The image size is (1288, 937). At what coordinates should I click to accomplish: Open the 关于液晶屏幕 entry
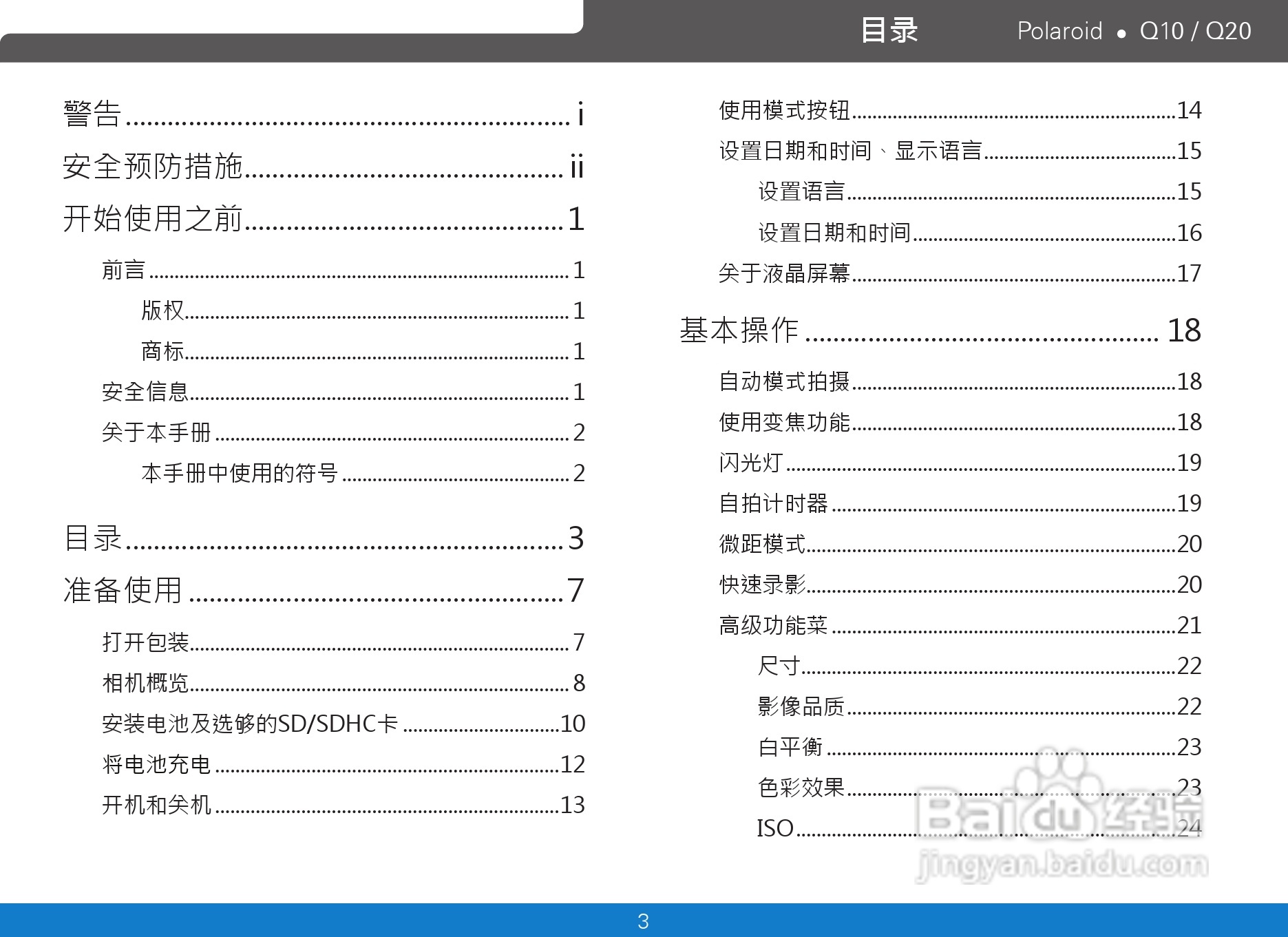[960, 273]
